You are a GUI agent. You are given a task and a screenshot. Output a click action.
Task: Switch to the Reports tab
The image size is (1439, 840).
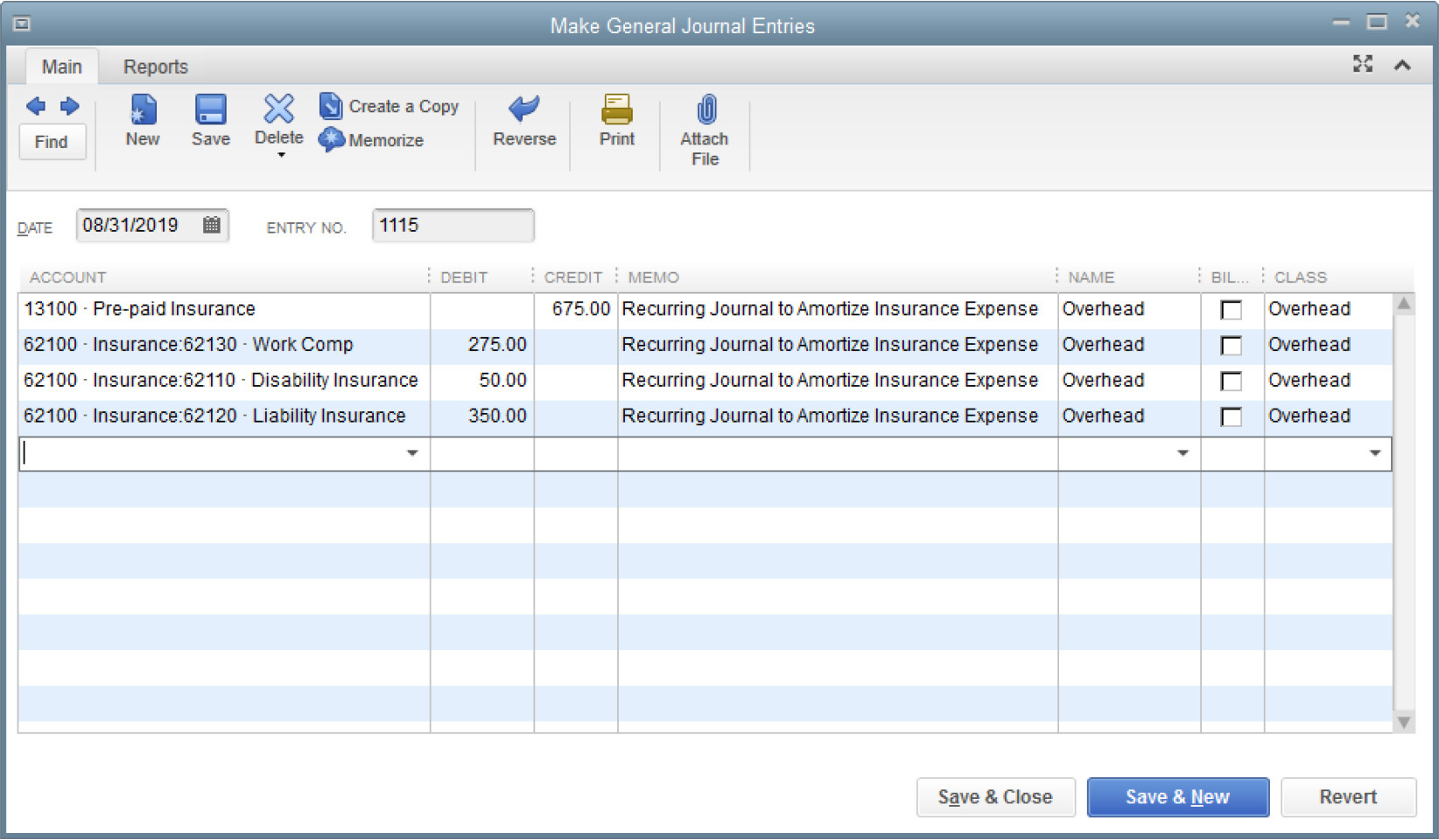[156, 66]
